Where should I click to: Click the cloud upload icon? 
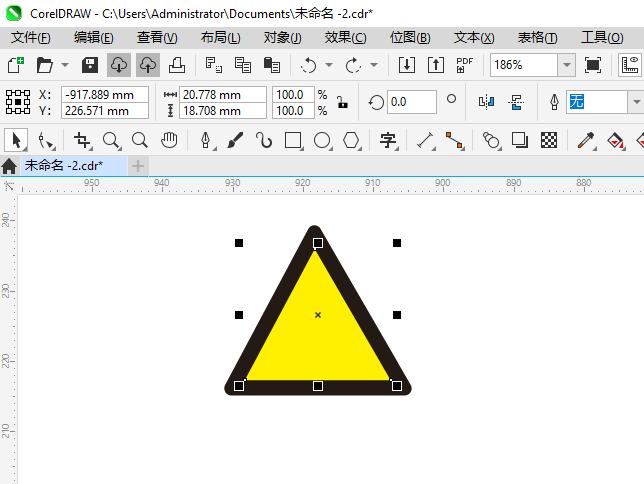[148, 65]
